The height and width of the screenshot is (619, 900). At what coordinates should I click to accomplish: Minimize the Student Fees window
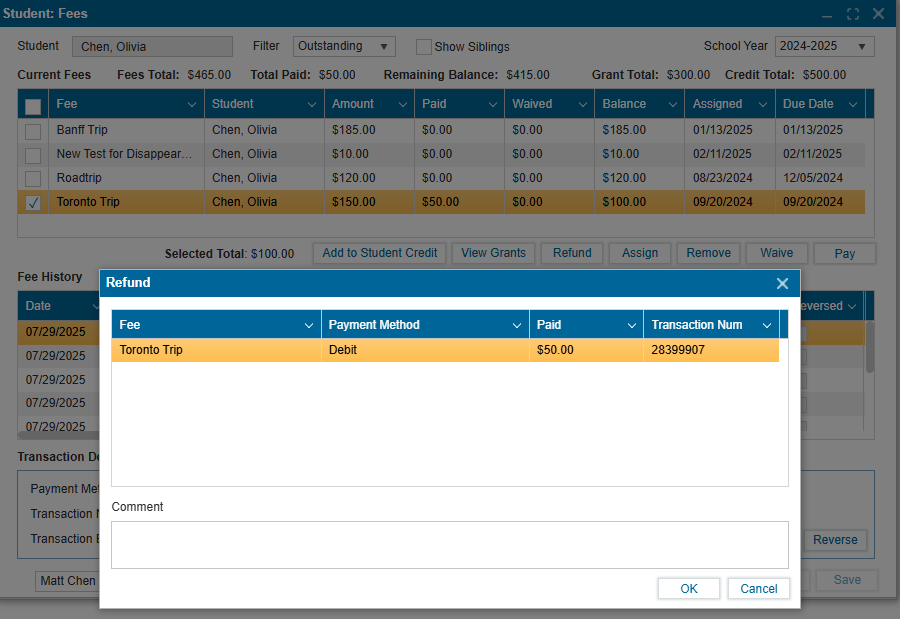tap(828, 14)
